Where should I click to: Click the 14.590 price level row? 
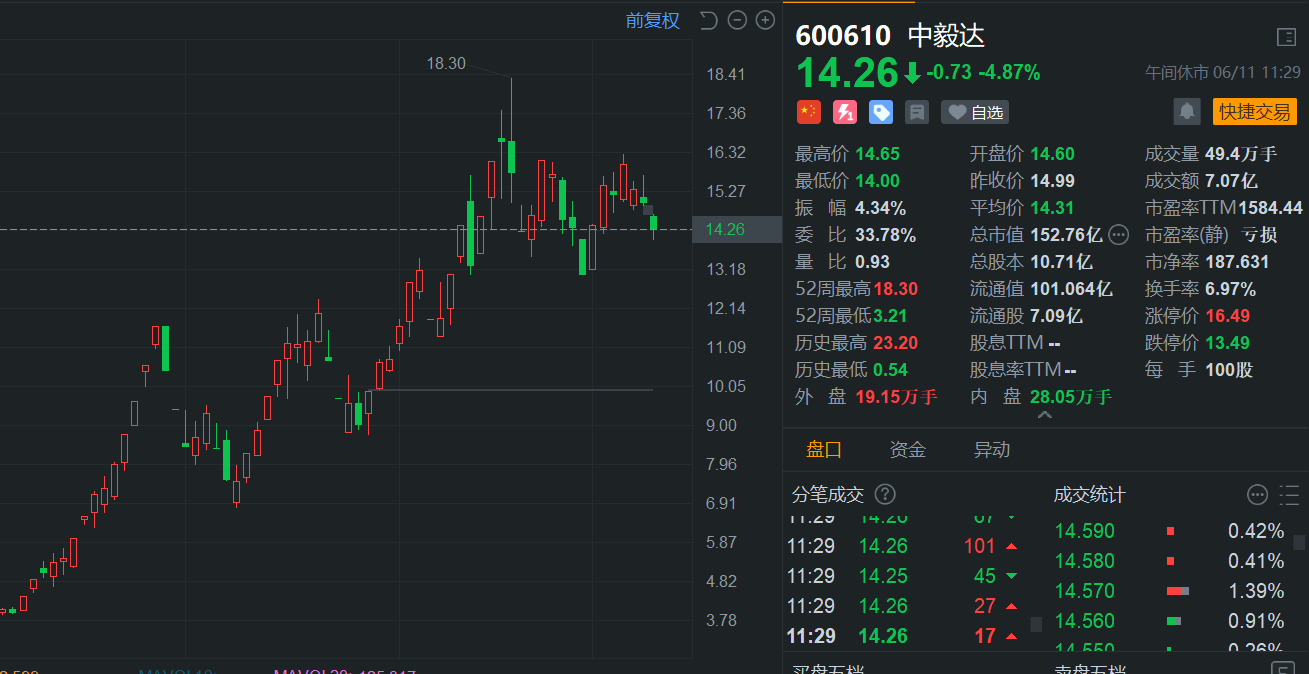[x=1170, y=531]
